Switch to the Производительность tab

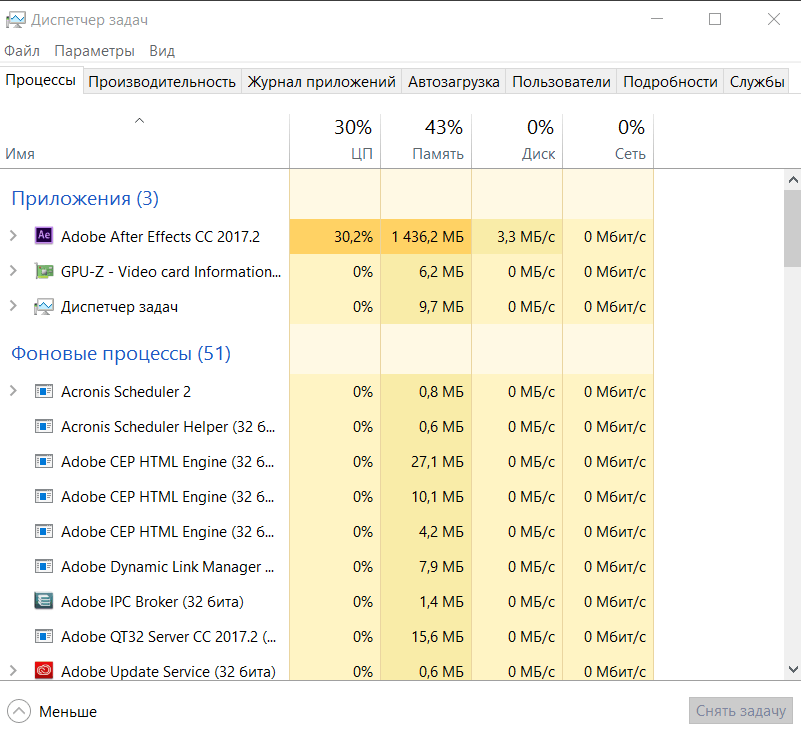click(x=162, y=82)
